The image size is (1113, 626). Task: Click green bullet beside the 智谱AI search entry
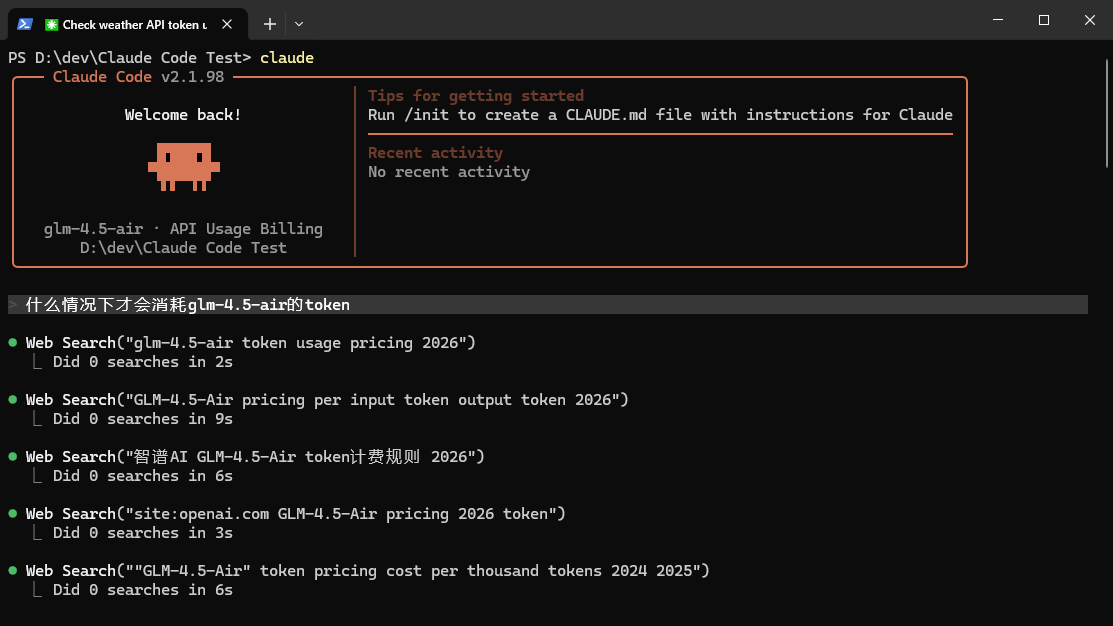tap(13, 457)
